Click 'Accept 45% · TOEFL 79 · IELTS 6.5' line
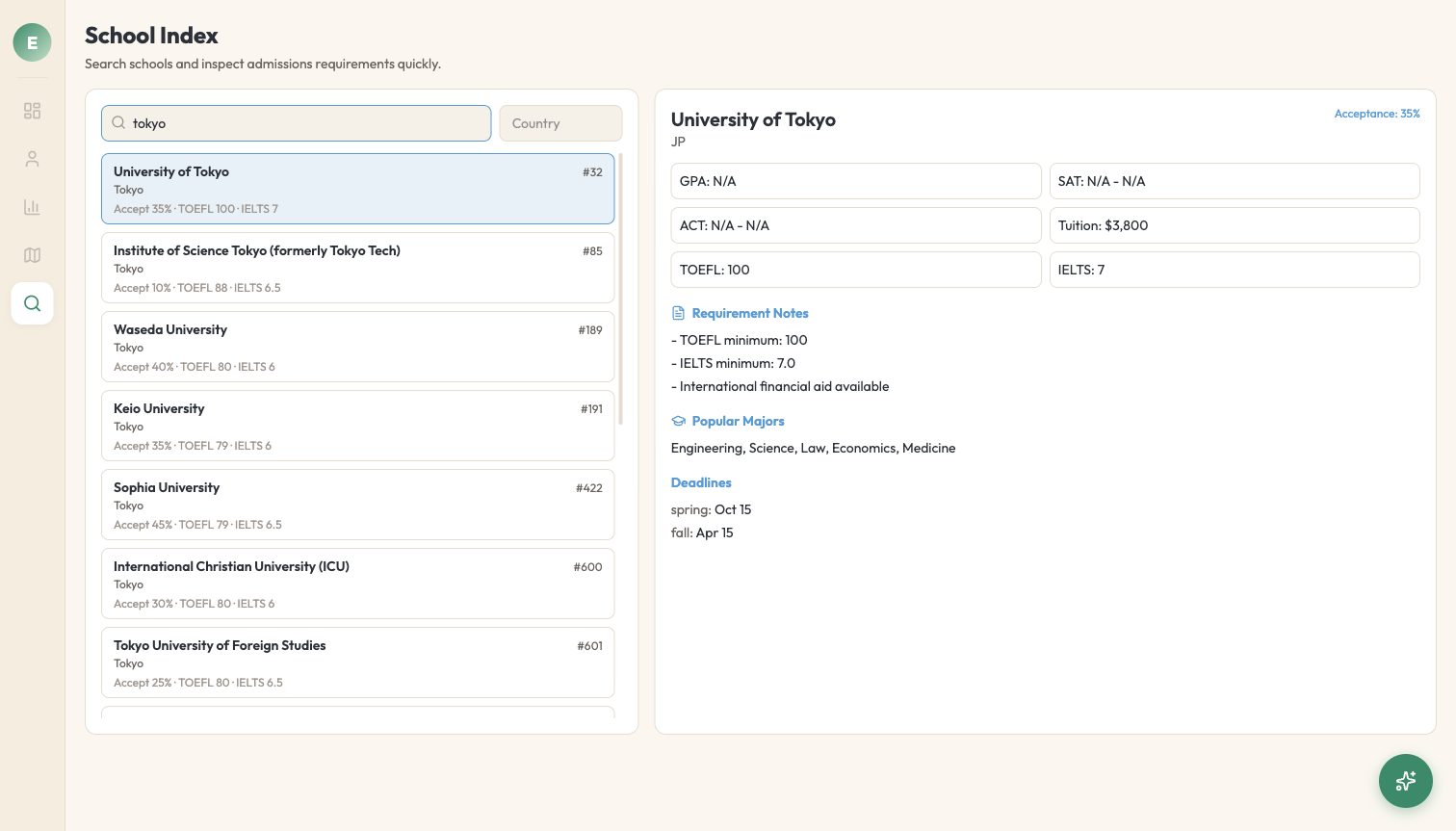This screenshot has width=1456, height=831. click(x=197, y=525)
